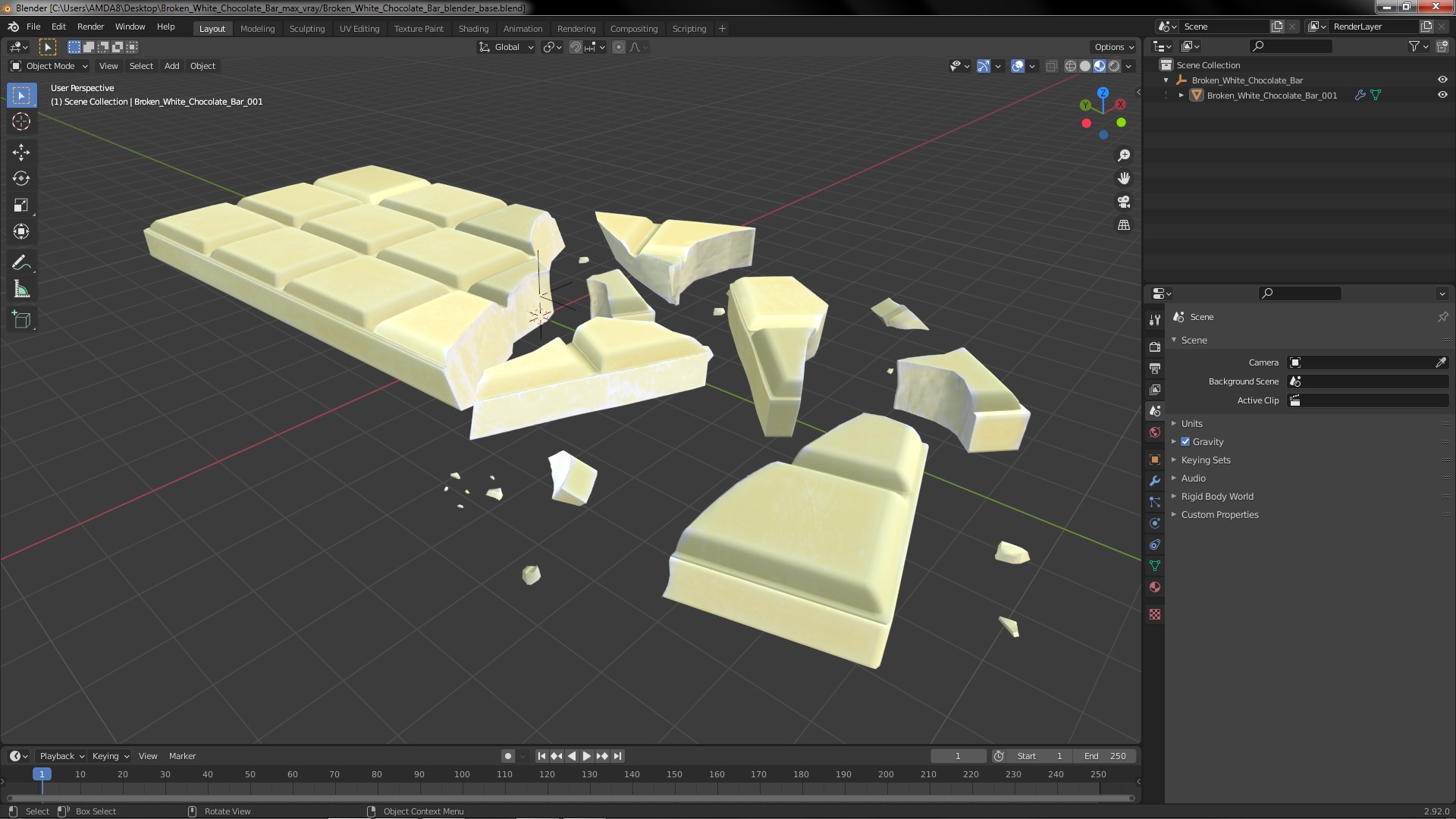
Task: Click the current frame number field
Action: pos(958,756)
